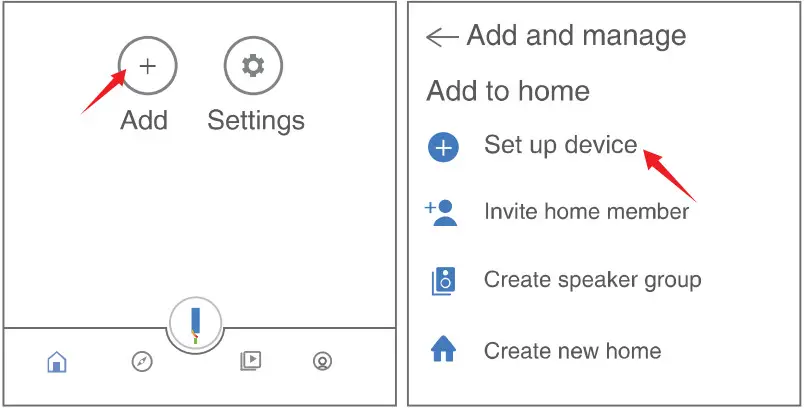The width and height of the screenshot is (804, 408).
Task: Click the blue house Create new home icon
Action: (443, 349)
